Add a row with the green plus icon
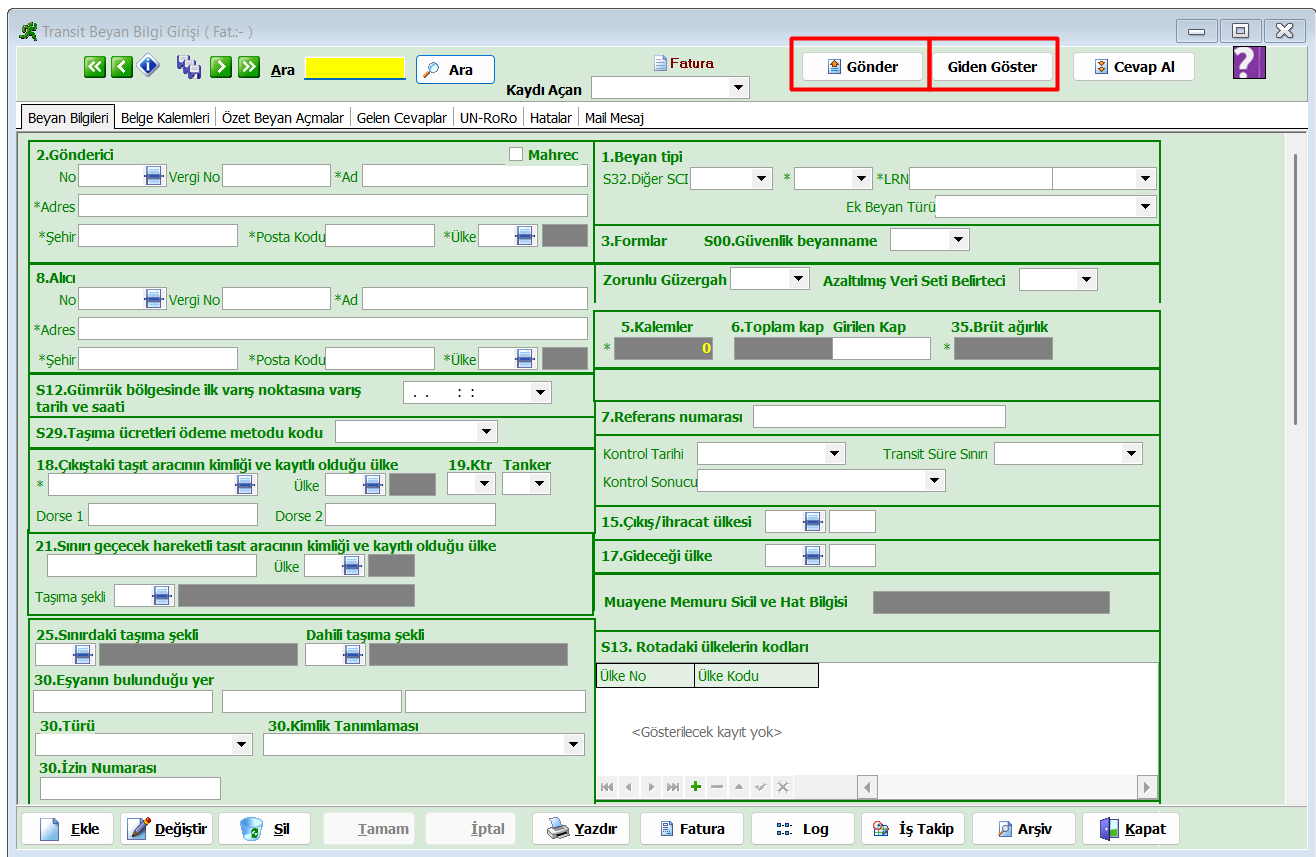This screenshot has height=857, width=1316. pyautogui.click(x=695, y=787)
